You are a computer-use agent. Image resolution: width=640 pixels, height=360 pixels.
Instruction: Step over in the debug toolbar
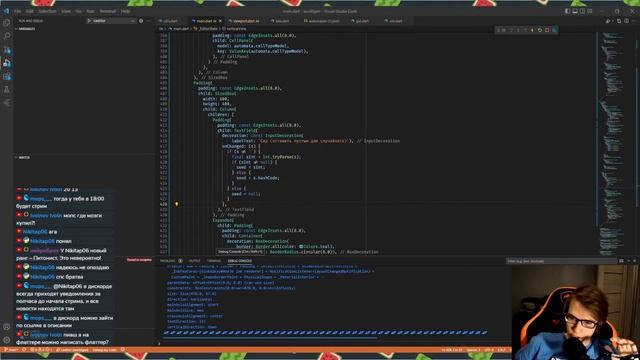click(x=511, y=30)
